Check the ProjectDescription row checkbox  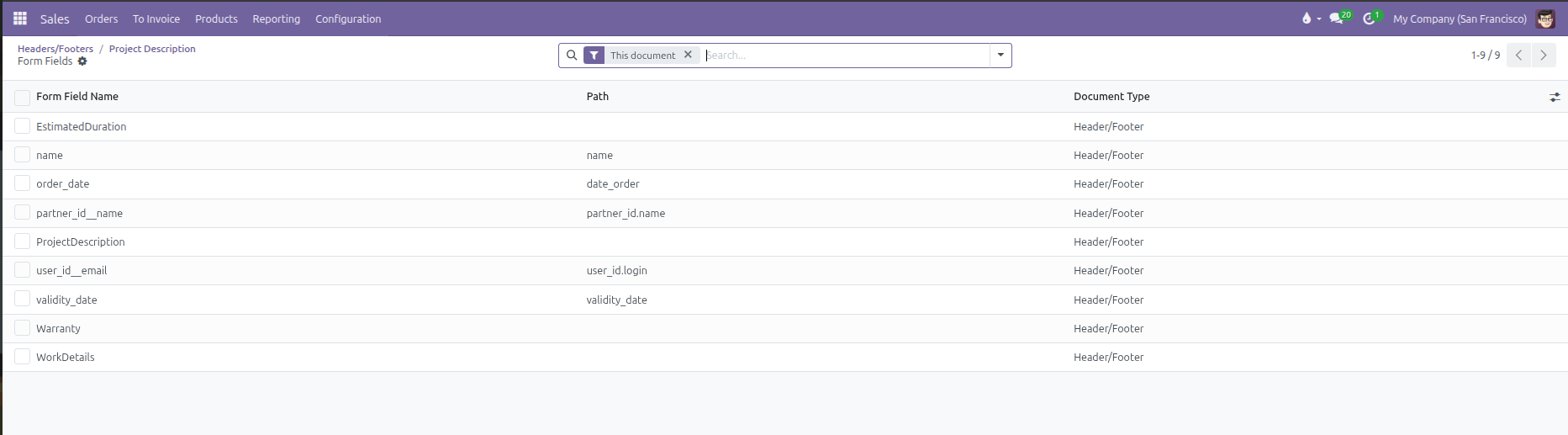tap(23, 241)
